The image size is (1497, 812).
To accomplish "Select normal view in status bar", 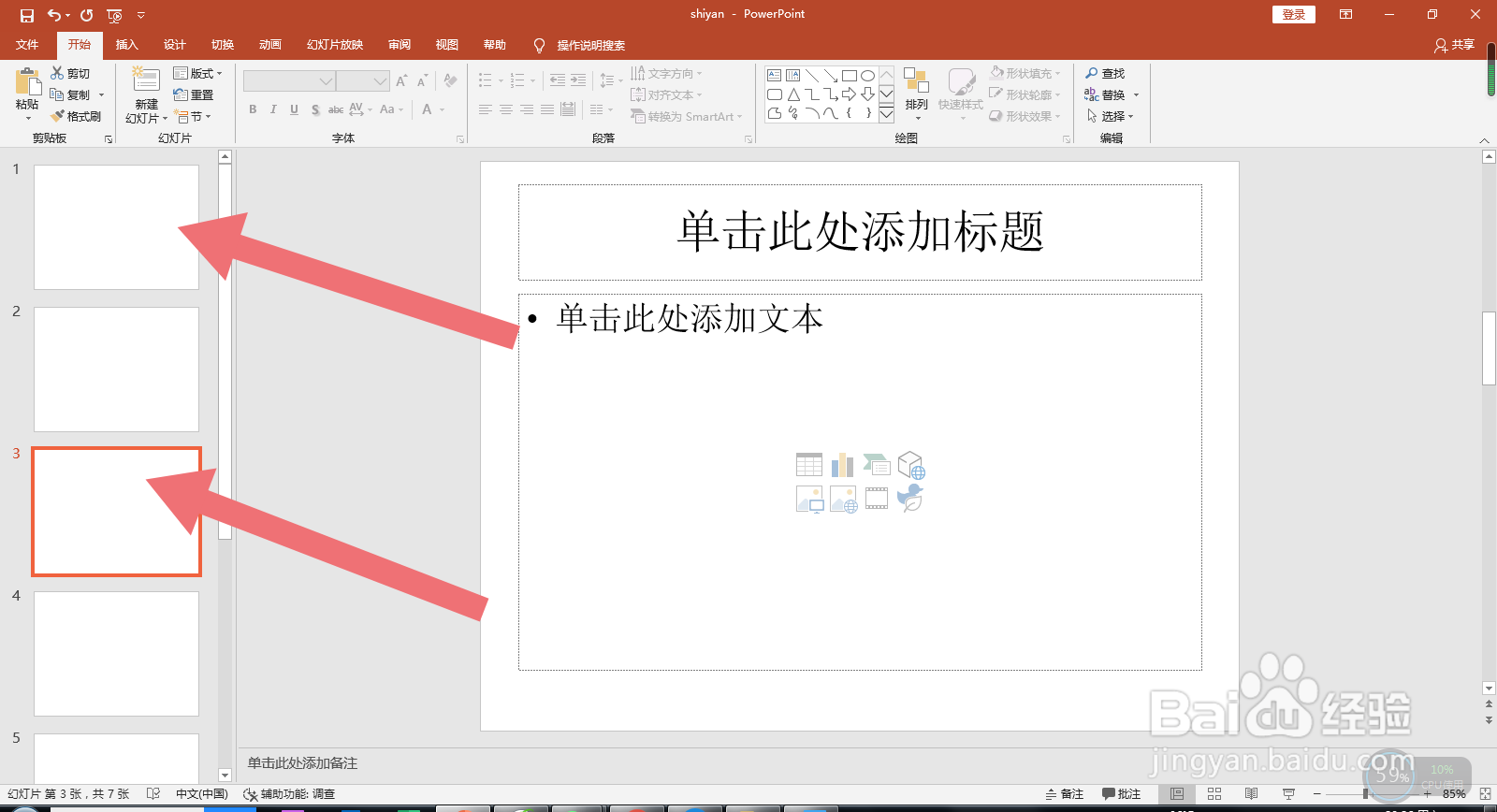I will (x=1177, y=793).
